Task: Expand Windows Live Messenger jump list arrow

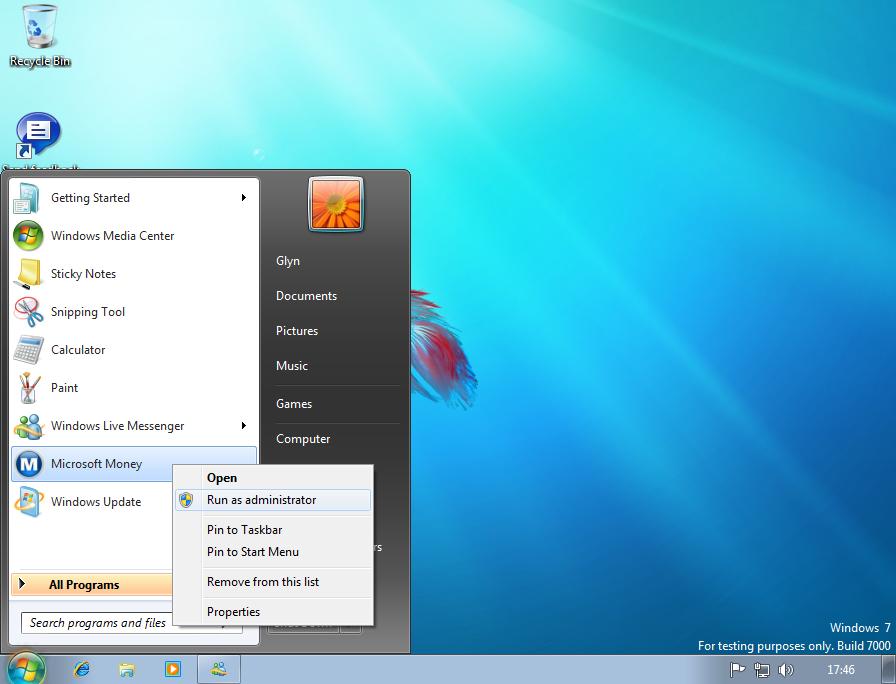Action: pyautogui.click(x=243, y=426)
